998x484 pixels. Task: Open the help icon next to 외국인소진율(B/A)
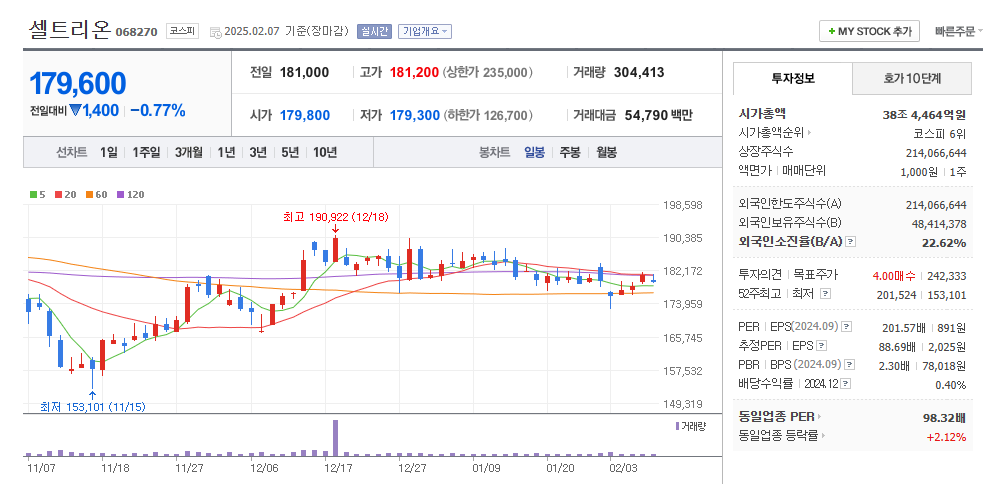850,242
